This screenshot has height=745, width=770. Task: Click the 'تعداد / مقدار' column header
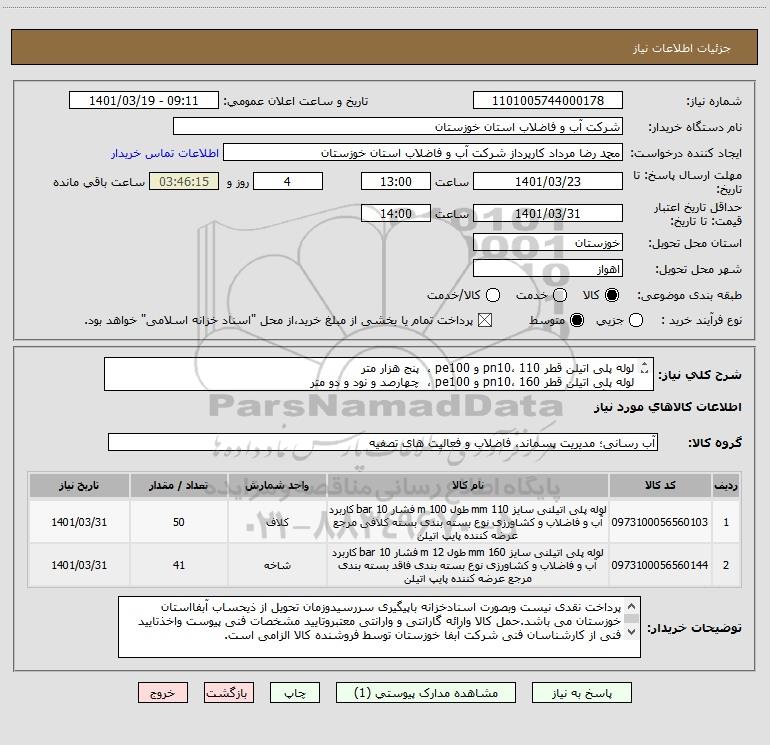click(x=179, y=486)
